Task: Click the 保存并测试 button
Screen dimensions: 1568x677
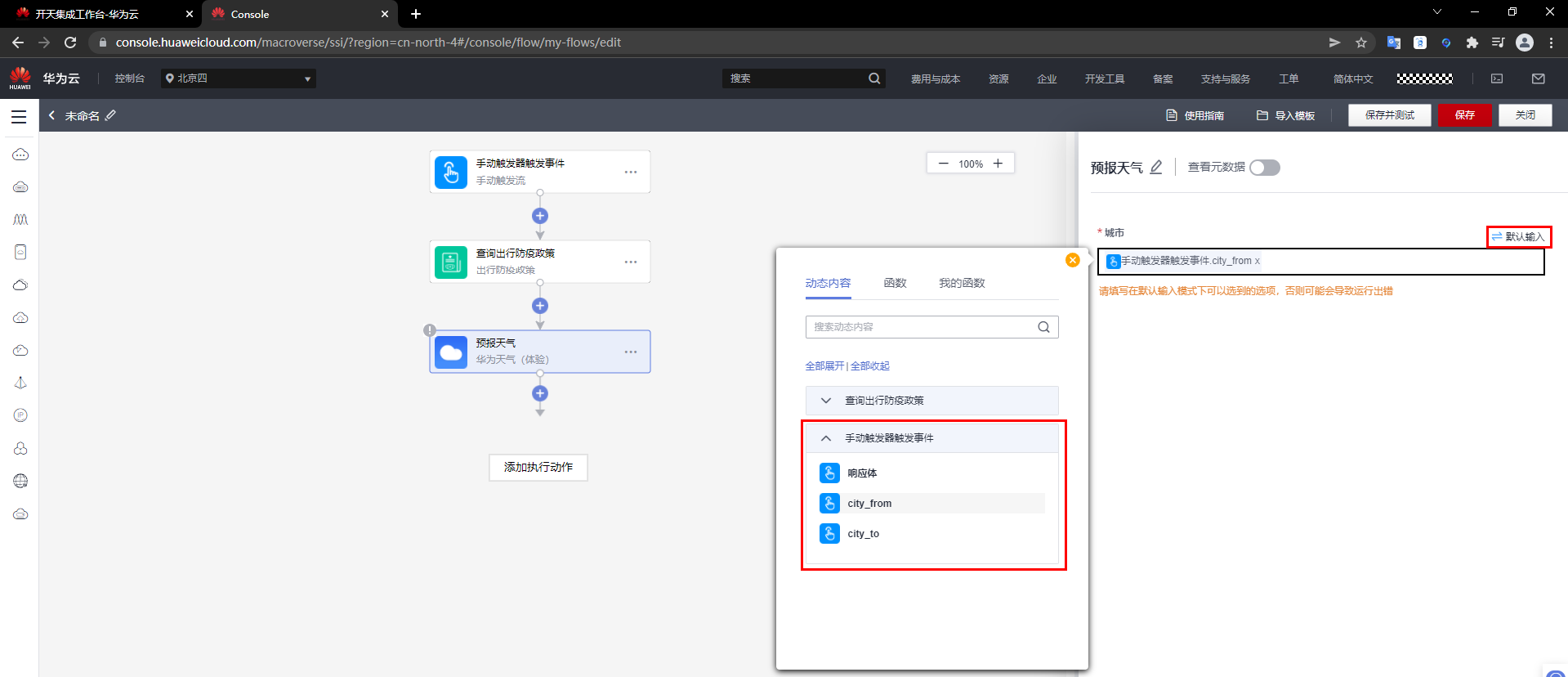Action: [x=1389, y=115]
